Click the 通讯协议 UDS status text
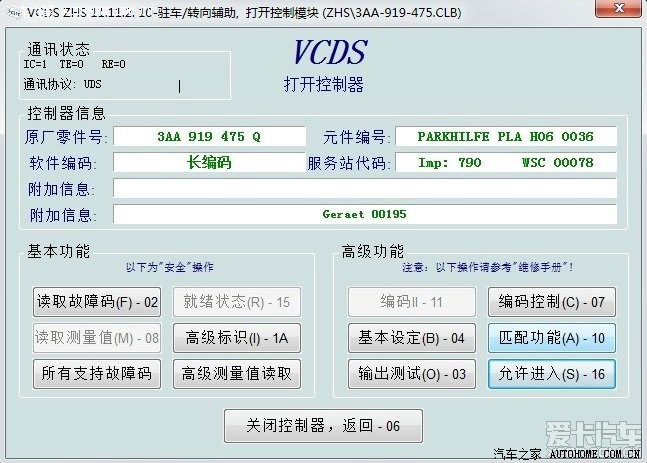 click(62, 84)
